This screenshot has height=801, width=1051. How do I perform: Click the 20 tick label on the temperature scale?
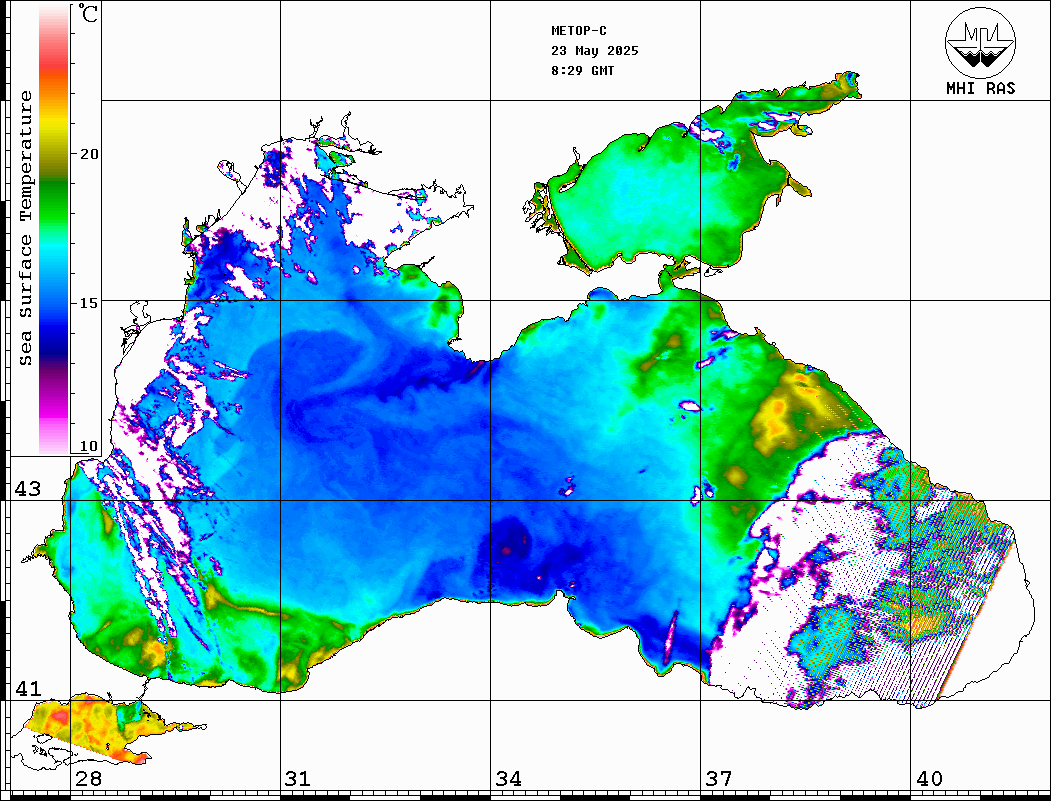coord(89,154)
